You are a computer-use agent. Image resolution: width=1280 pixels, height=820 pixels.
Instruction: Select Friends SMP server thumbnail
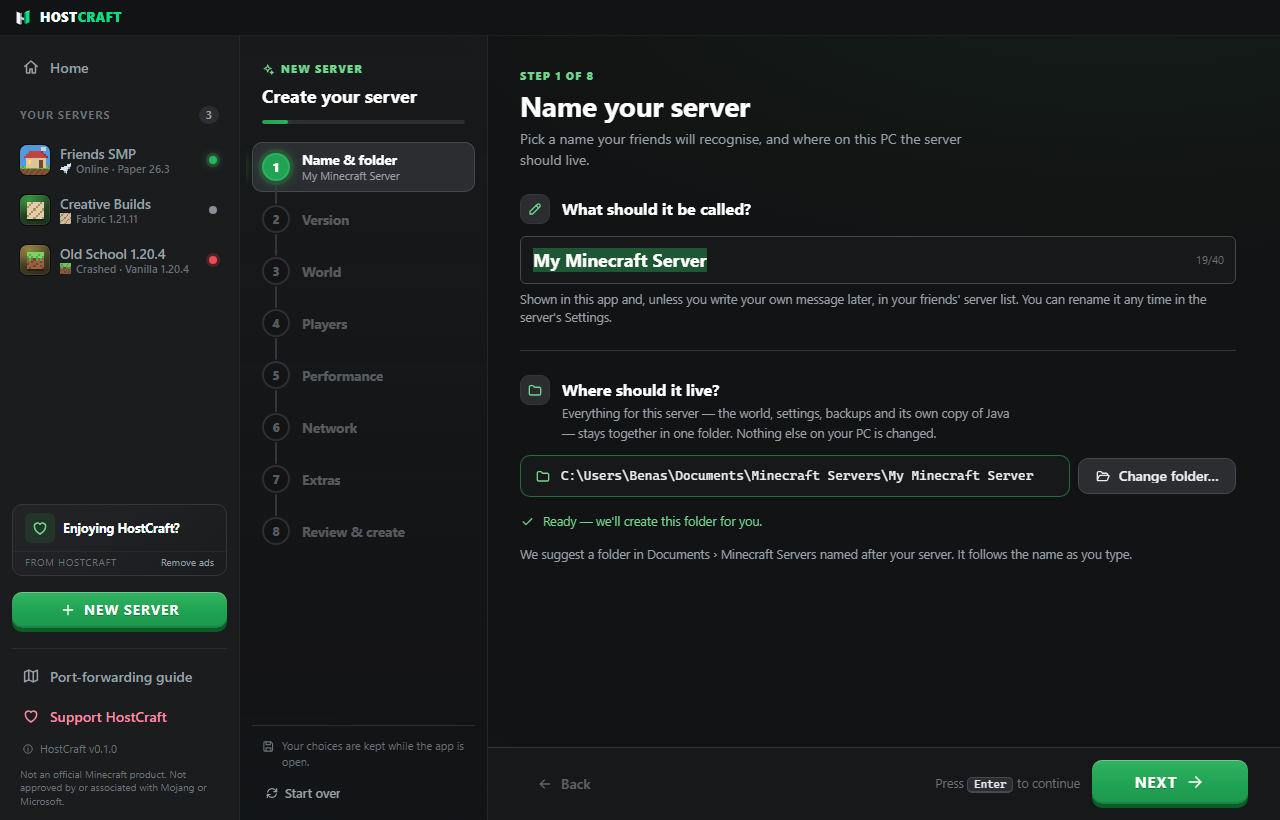tap(35, 160)
